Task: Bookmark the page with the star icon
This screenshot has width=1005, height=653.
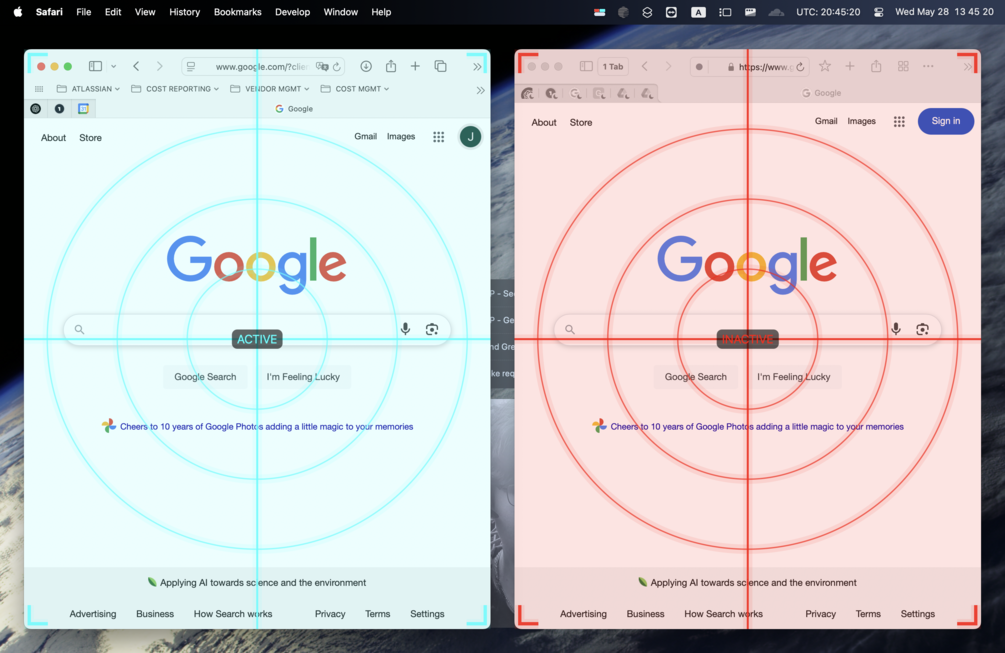Action: [x=825, y=66]
